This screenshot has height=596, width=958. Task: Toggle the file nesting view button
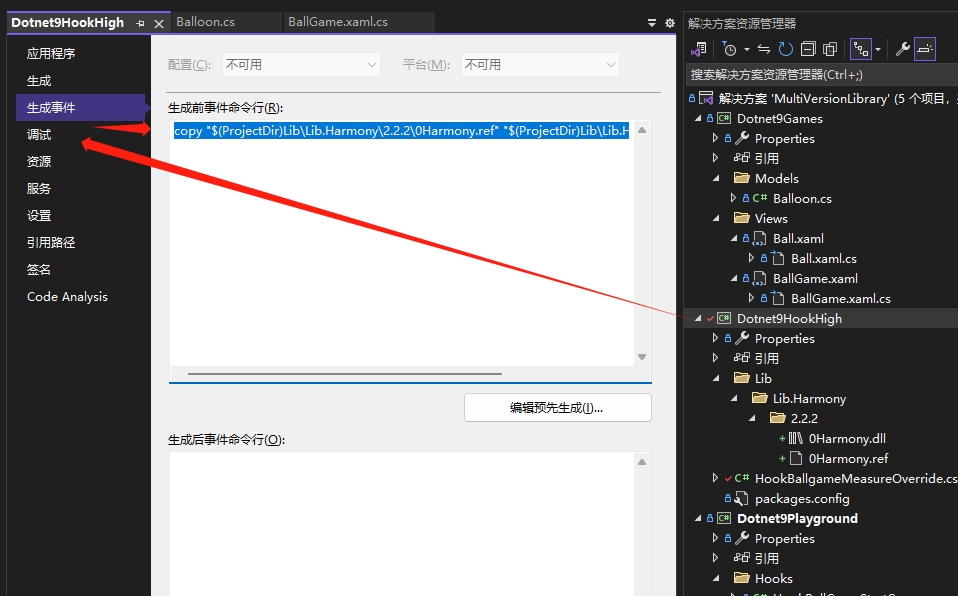[861, 49]
